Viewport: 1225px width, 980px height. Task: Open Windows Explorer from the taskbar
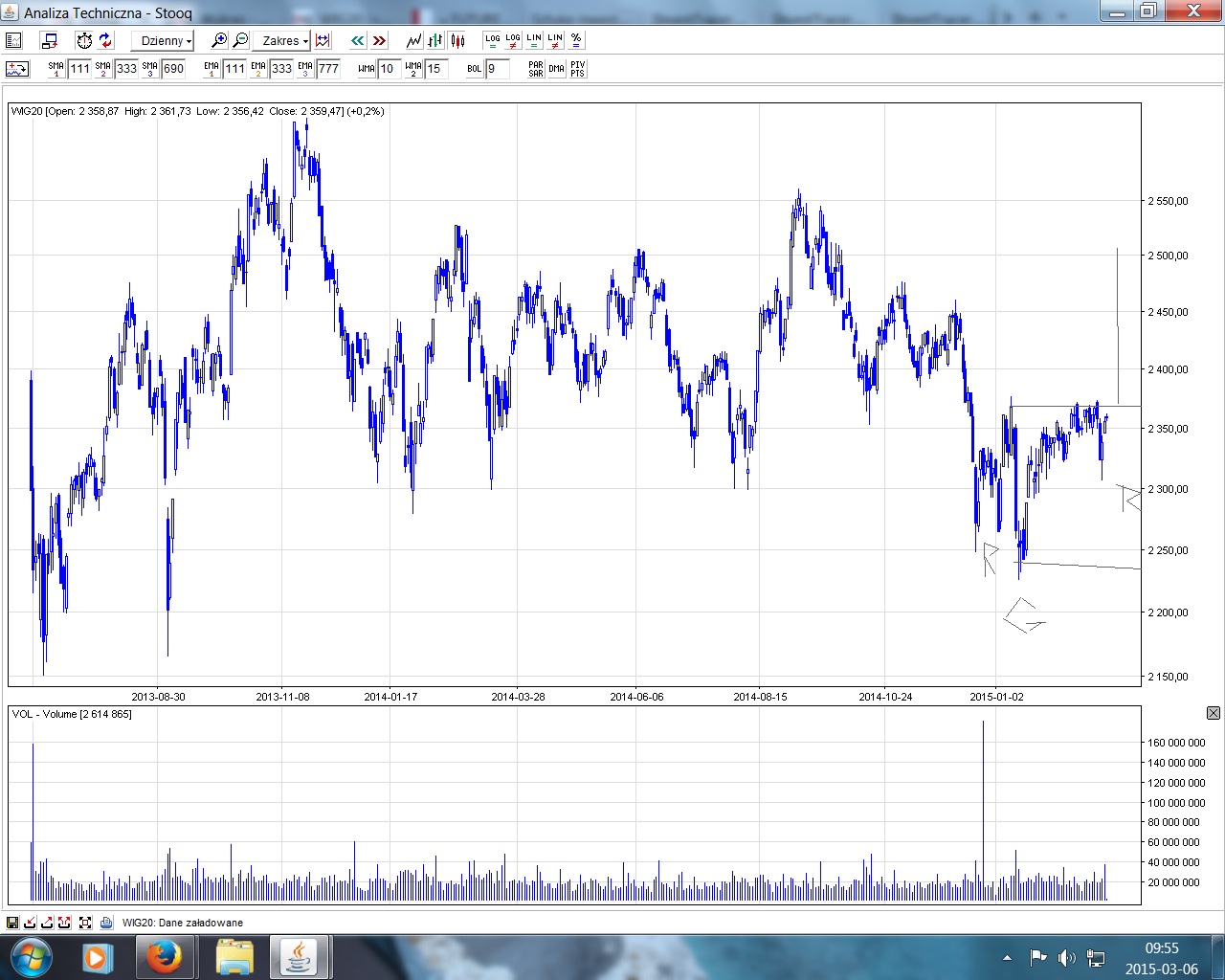[x=234, y=957]
